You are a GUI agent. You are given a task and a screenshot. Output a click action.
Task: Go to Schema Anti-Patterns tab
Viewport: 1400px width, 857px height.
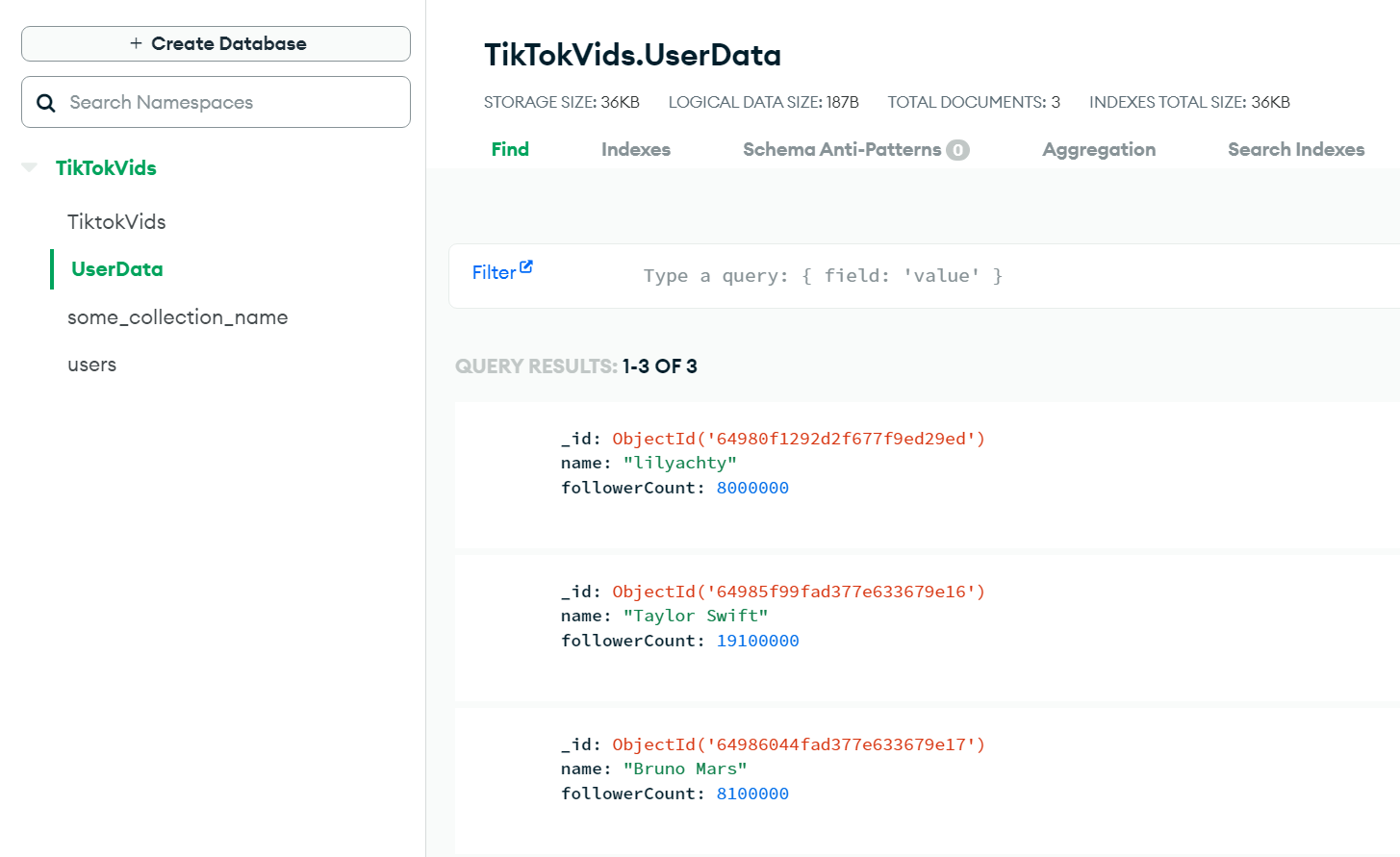[842, 149]
